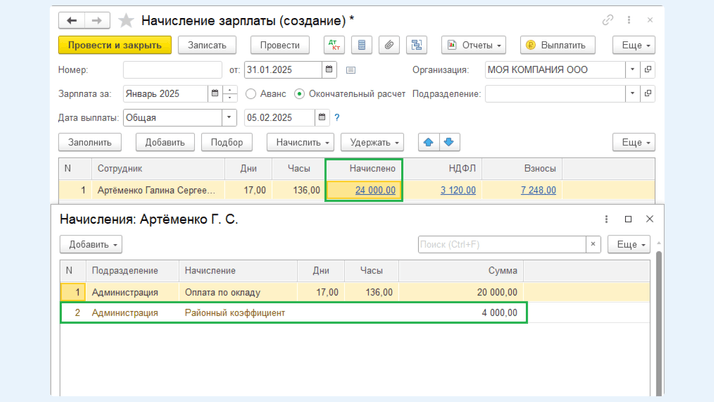
Task: Expand the Организация dropdown list
Action: click(632, 70)
